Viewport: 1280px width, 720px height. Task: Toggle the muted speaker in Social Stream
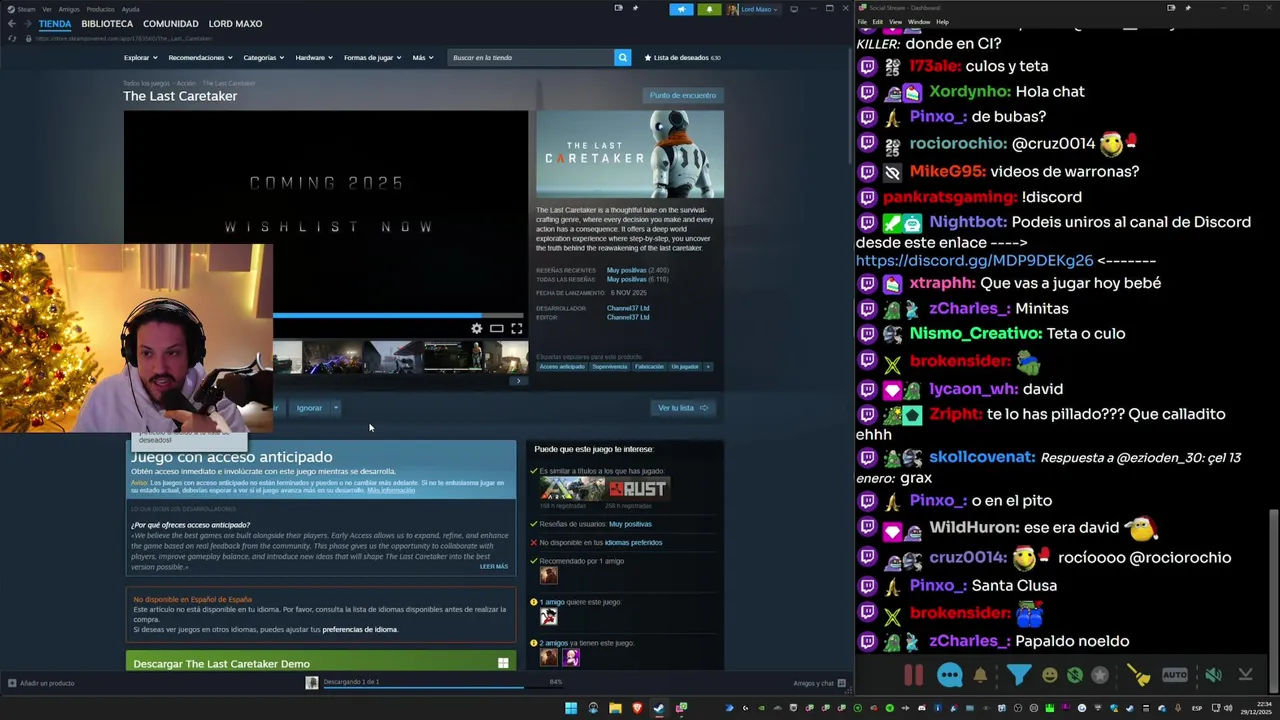click(1212, 675)
